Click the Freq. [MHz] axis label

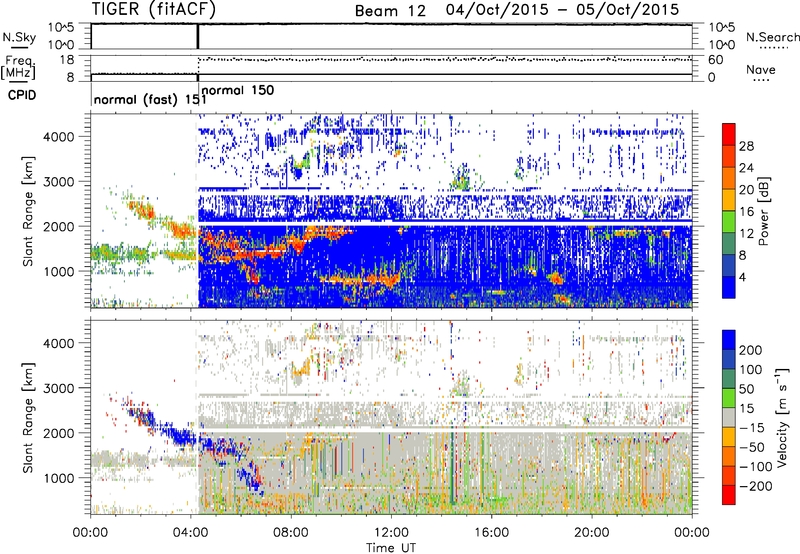[18, 67]
